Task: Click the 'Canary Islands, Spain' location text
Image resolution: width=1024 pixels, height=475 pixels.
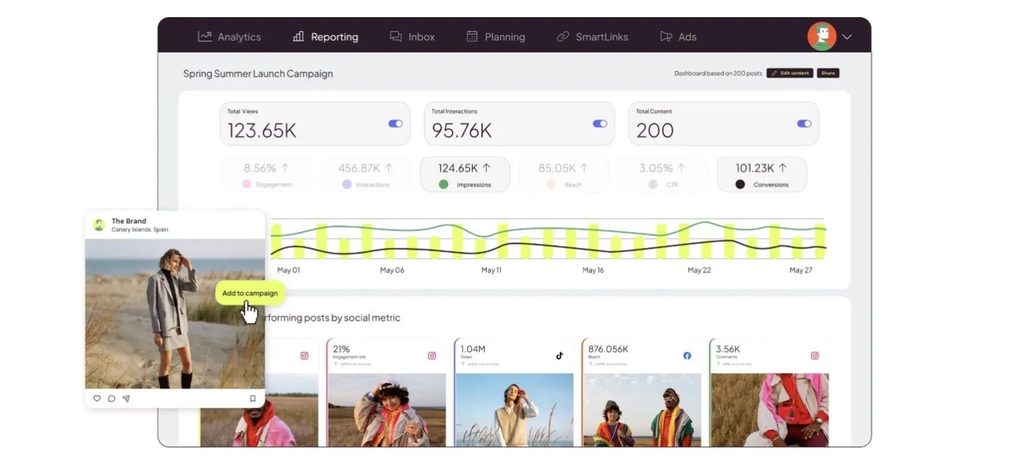Action: pyautogui.click(x=140, y=230)
